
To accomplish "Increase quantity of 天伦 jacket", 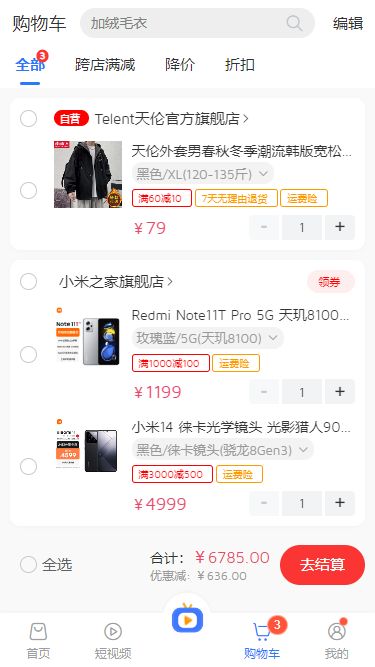I will pyautogui.click(x=340, y=227).
